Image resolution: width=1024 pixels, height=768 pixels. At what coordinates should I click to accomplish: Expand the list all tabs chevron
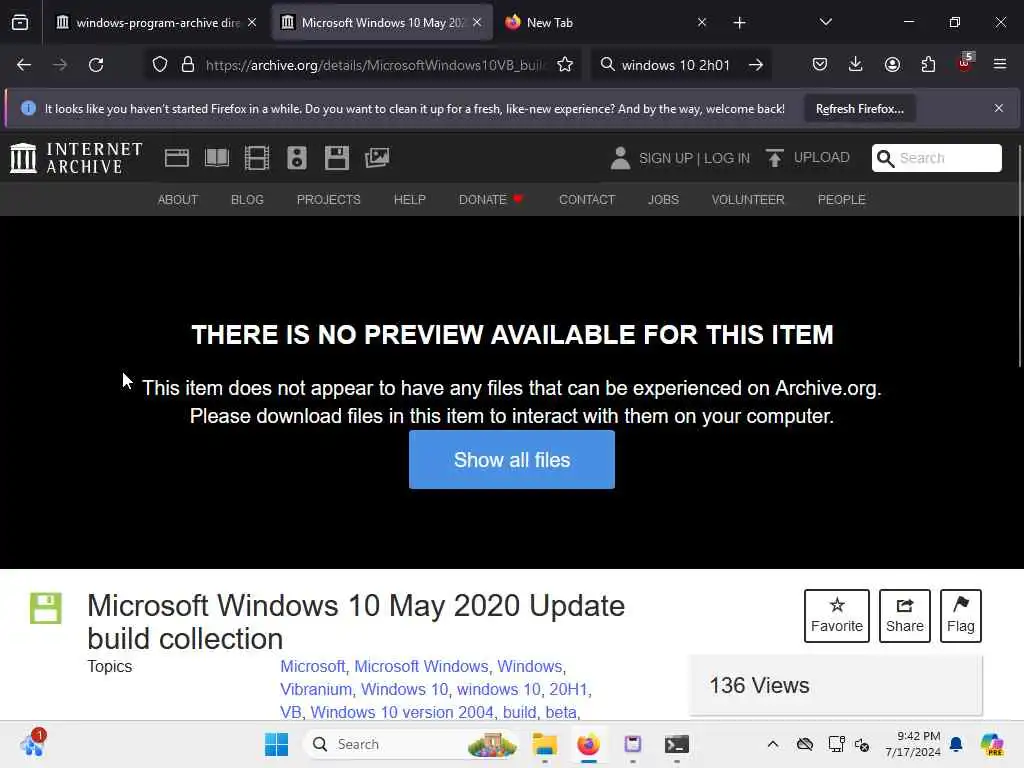tap(825, 22)
